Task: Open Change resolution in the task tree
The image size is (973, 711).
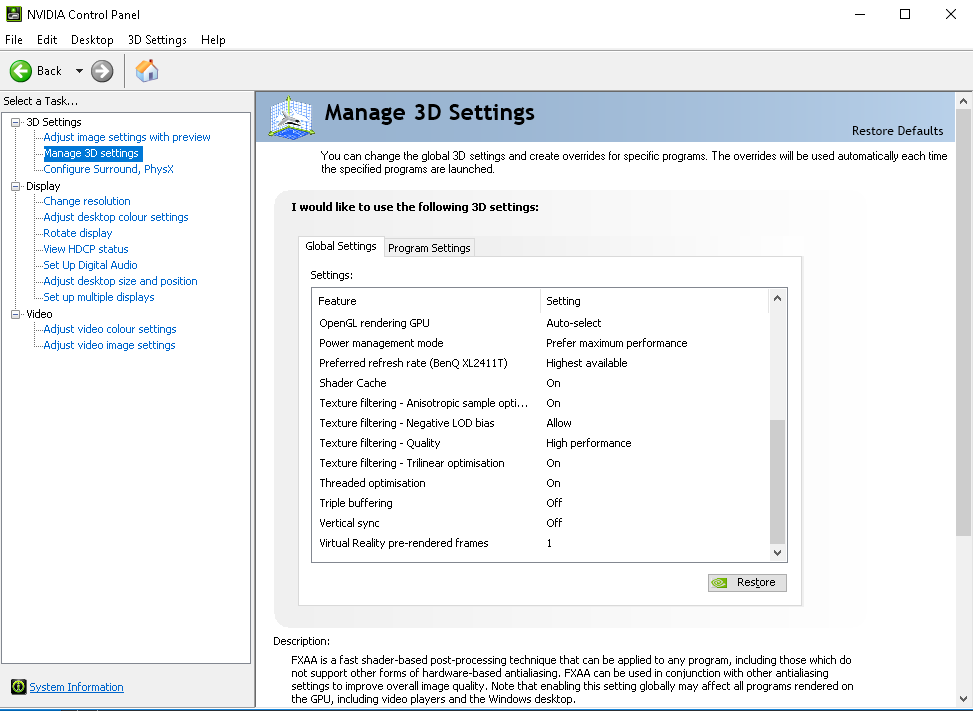Action: pyautogui.click(x=87, y=201)
